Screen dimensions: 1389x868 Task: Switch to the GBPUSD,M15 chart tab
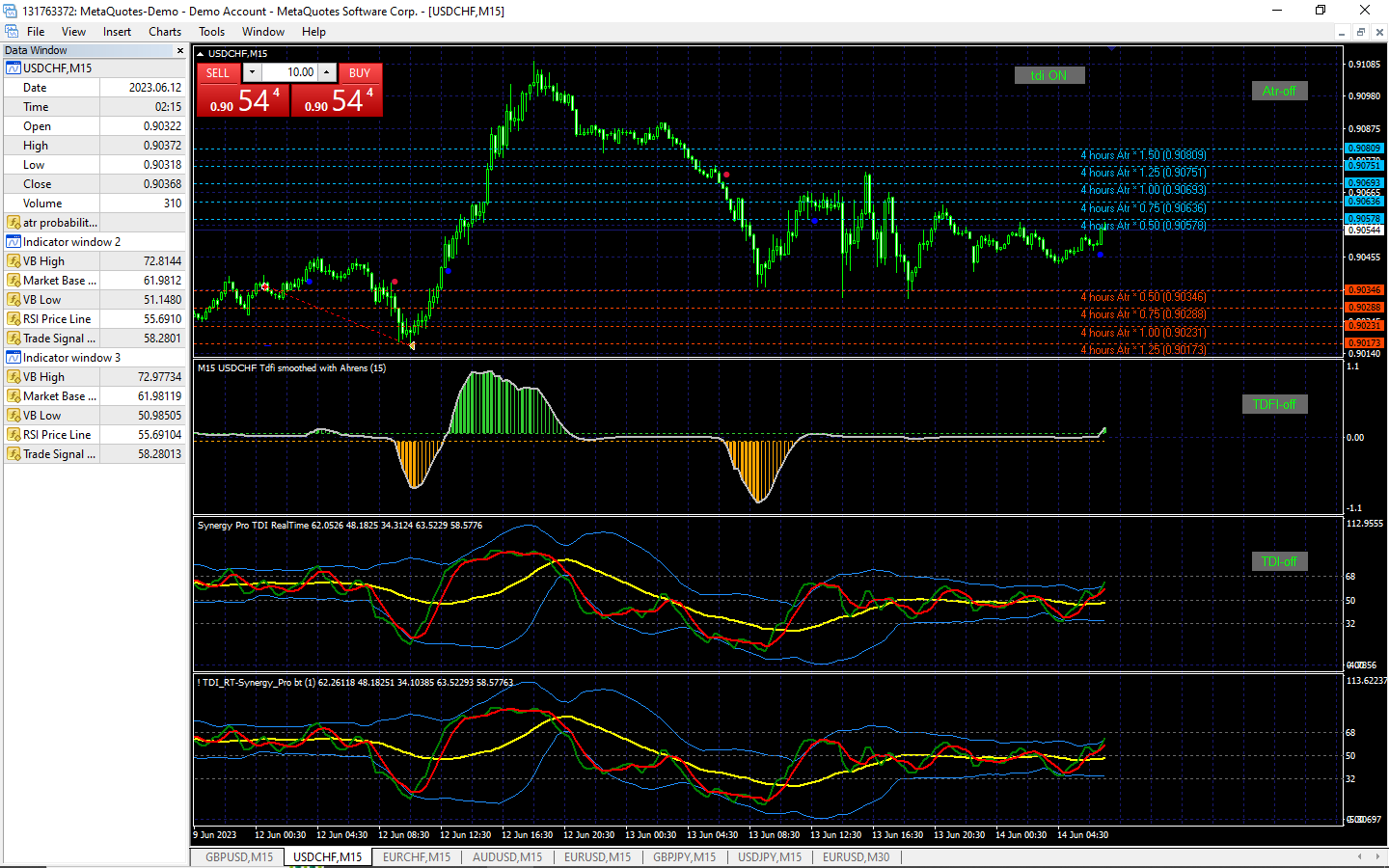point(239,857)
